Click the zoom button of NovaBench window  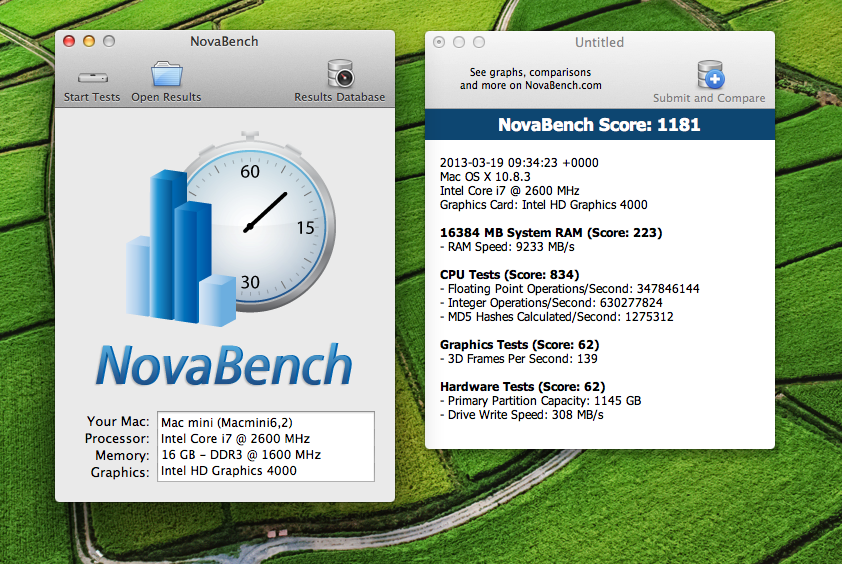[109, 41]
